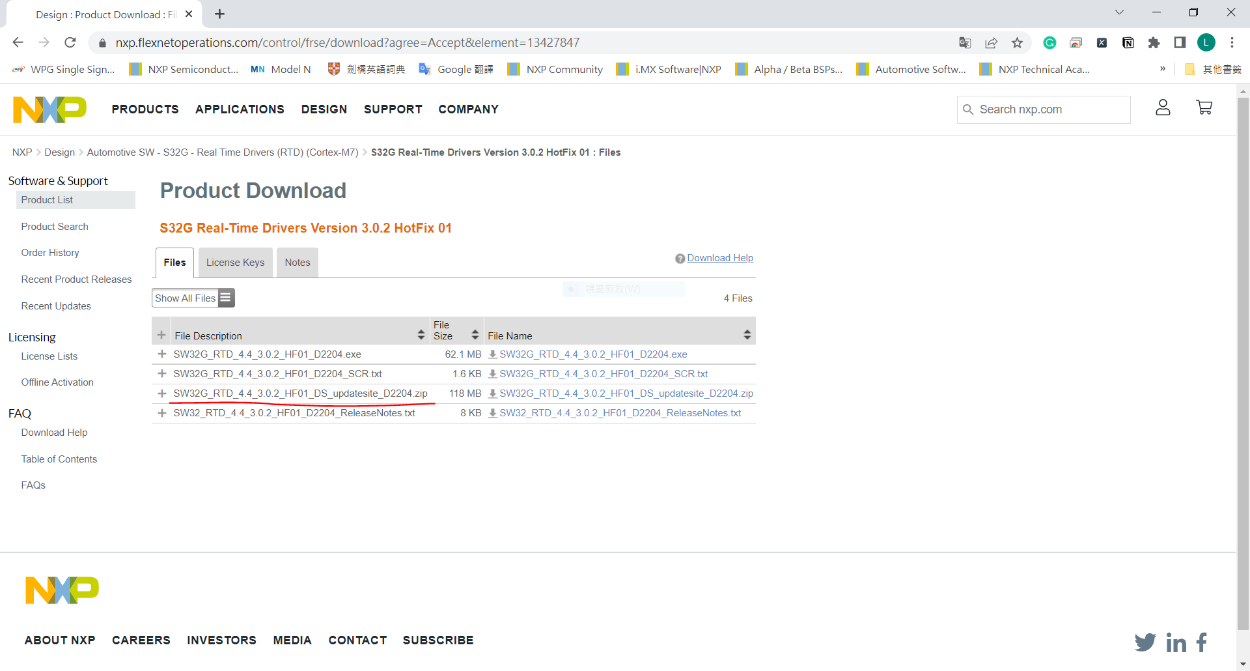
Task: Open Product Search in the sidebar
Action: pyautogui.click(x=55, y=227)
